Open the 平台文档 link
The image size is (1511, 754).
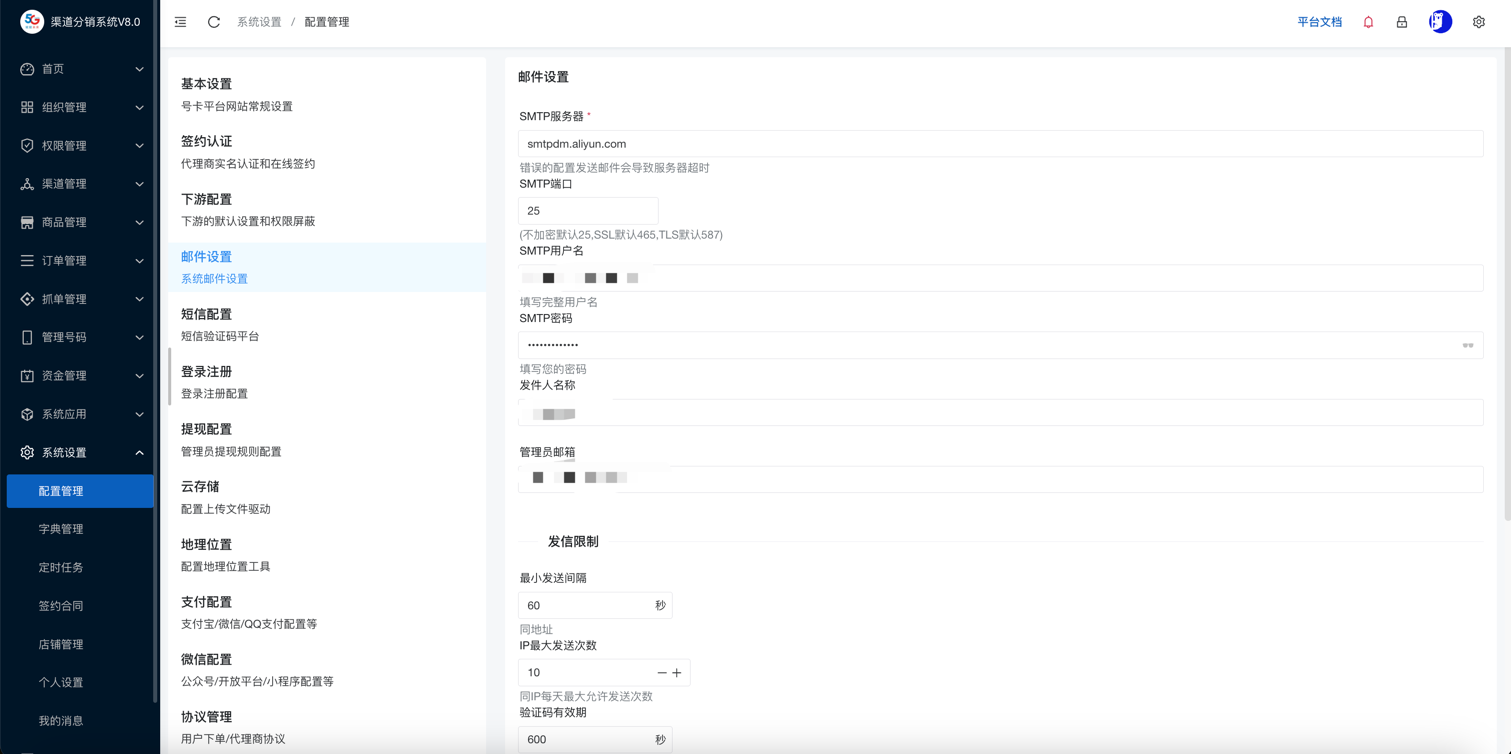(x=1318, y=21)
